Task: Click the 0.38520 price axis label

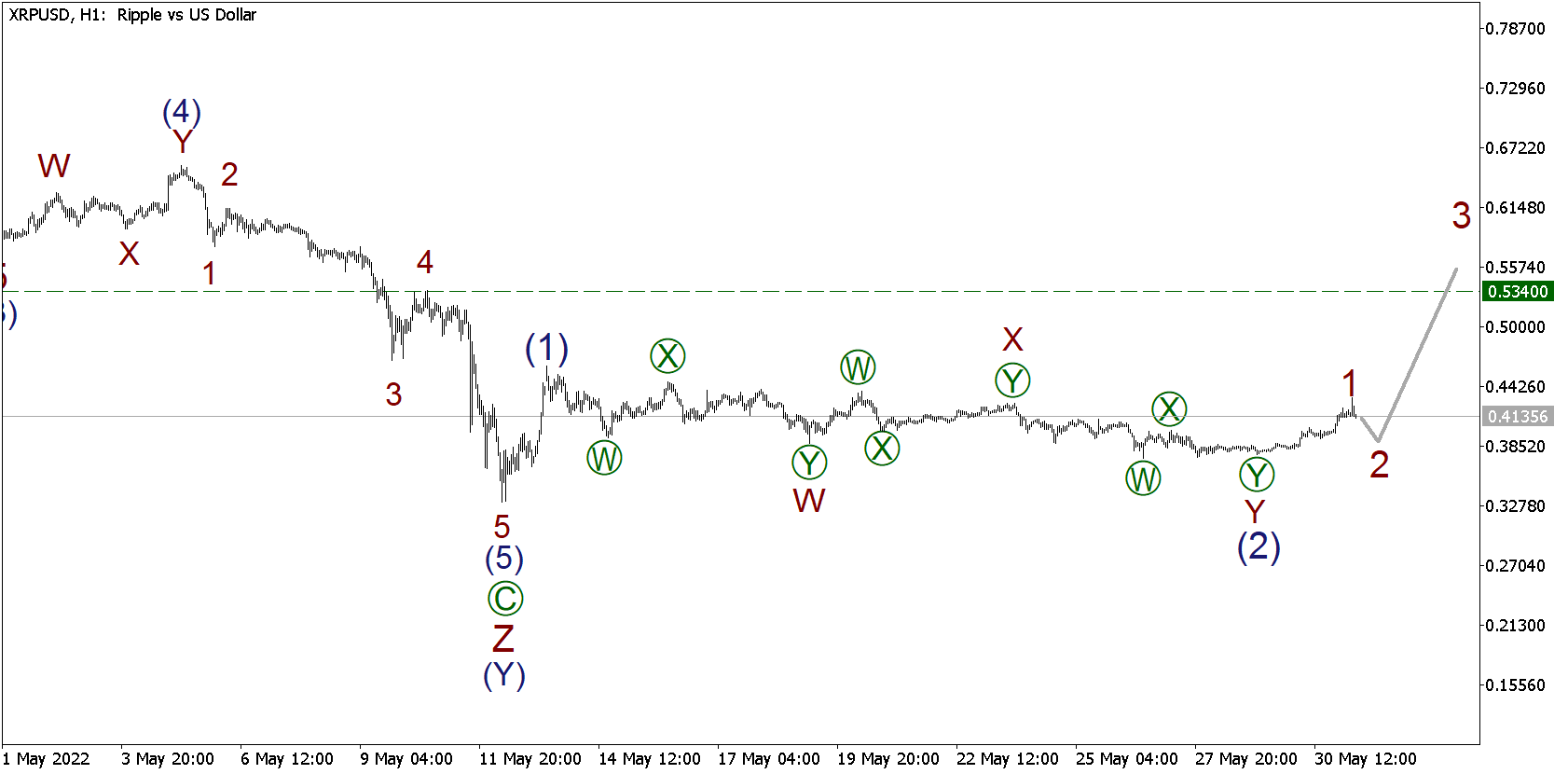Action: tap(1515, 447)
